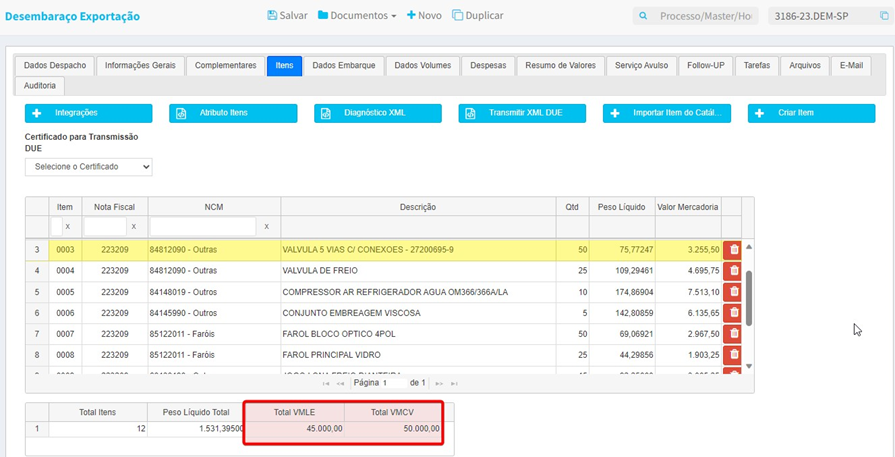Open the E-Mail tab
895x457 pixels.
[851, 66]
